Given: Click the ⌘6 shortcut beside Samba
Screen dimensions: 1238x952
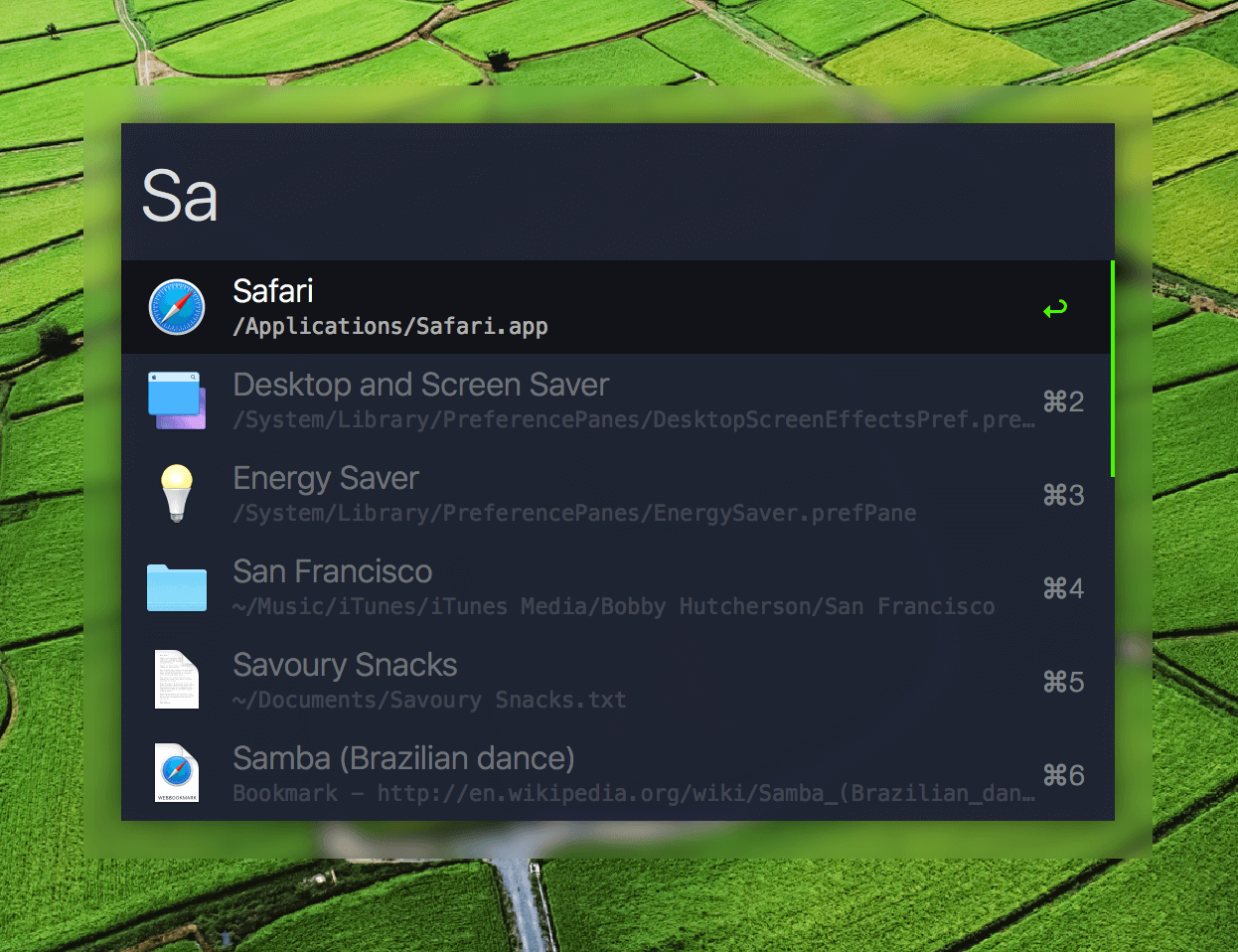Looking at the screenshot, I should pyautogui.click(x=1063, y=775).
